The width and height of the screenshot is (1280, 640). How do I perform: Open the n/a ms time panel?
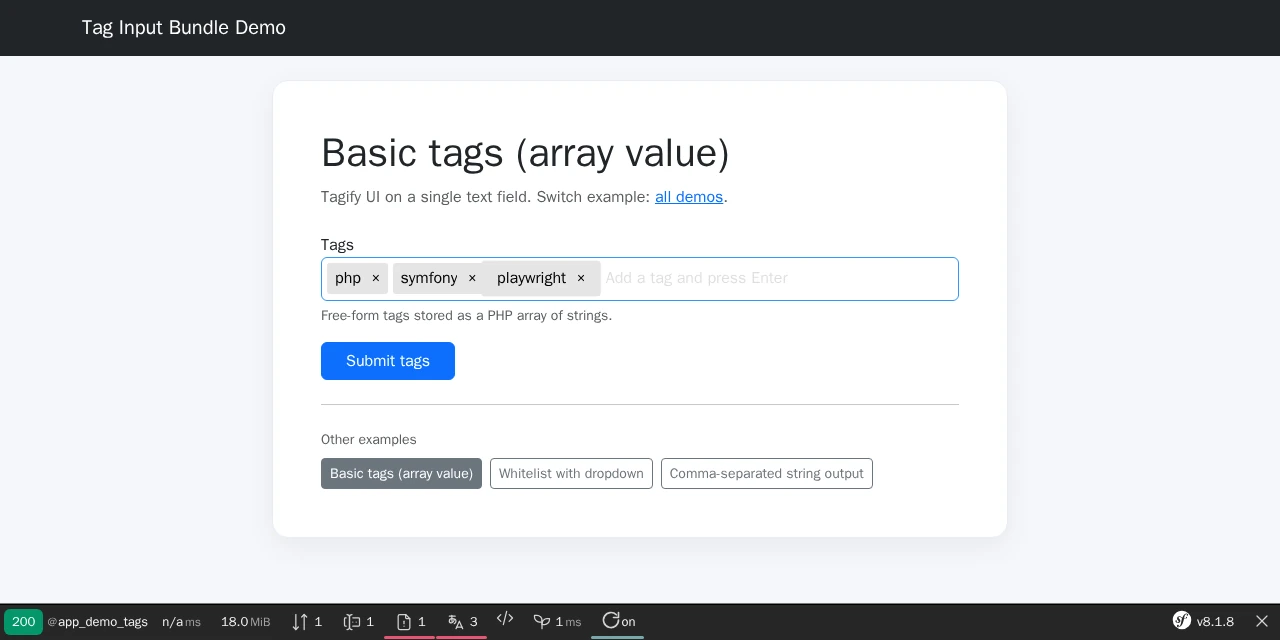[181, 622]
